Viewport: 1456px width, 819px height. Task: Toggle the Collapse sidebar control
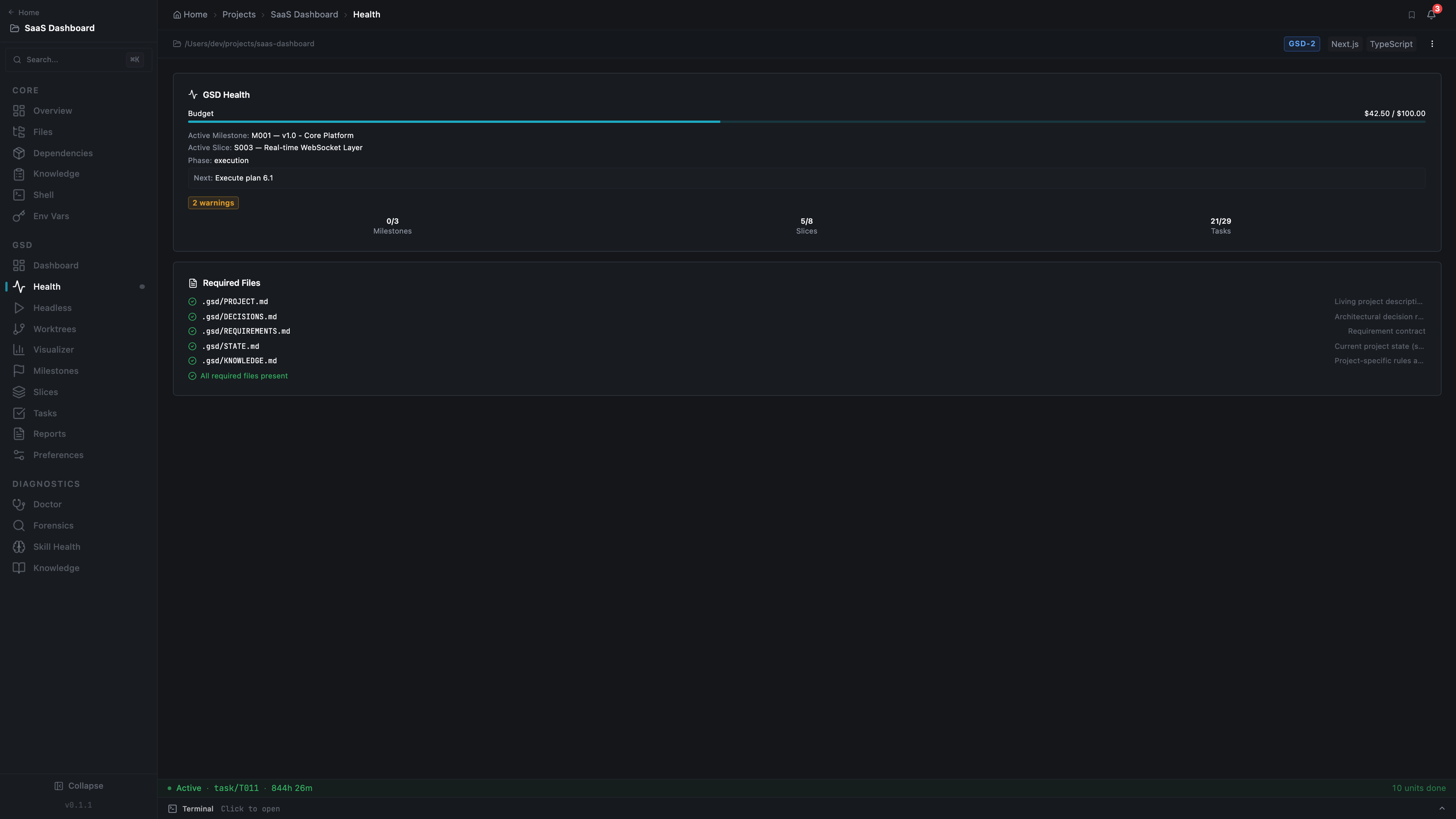point(79,785)
